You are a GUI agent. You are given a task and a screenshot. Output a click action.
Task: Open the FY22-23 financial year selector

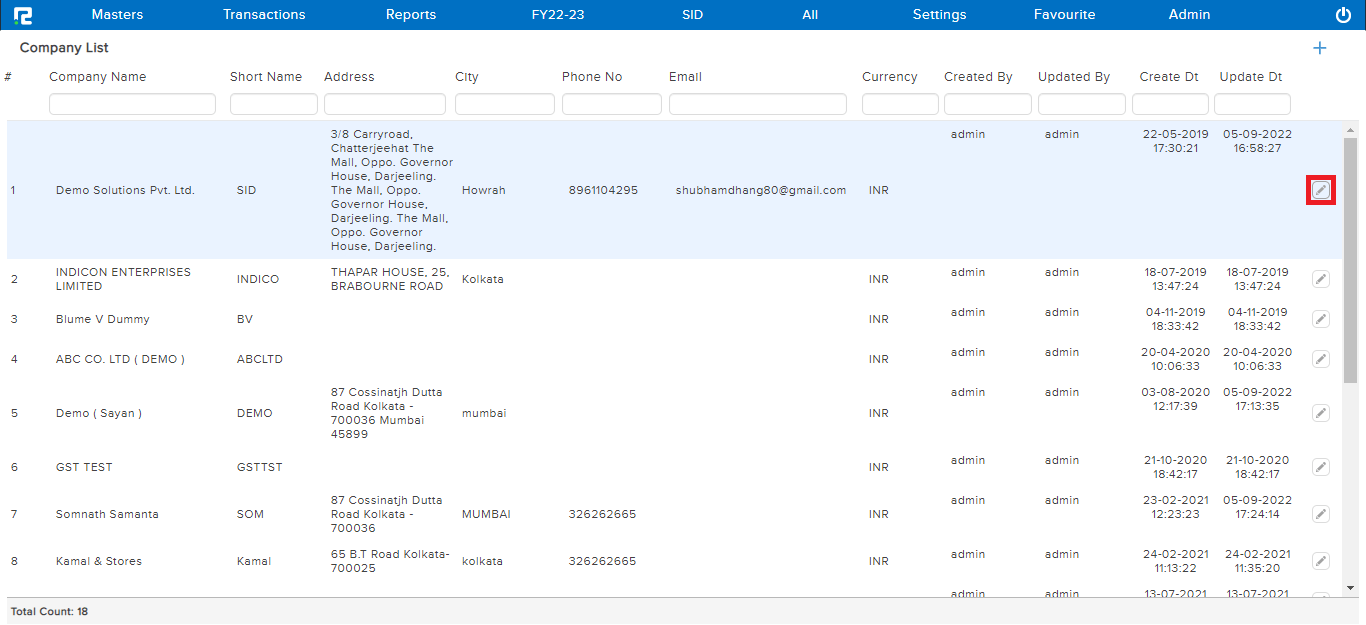(558, 15)
